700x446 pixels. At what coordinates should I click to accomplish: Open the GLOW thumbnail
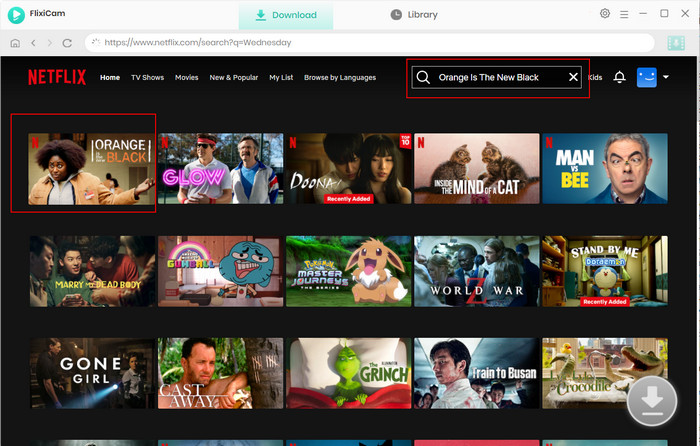click(221, 169)
